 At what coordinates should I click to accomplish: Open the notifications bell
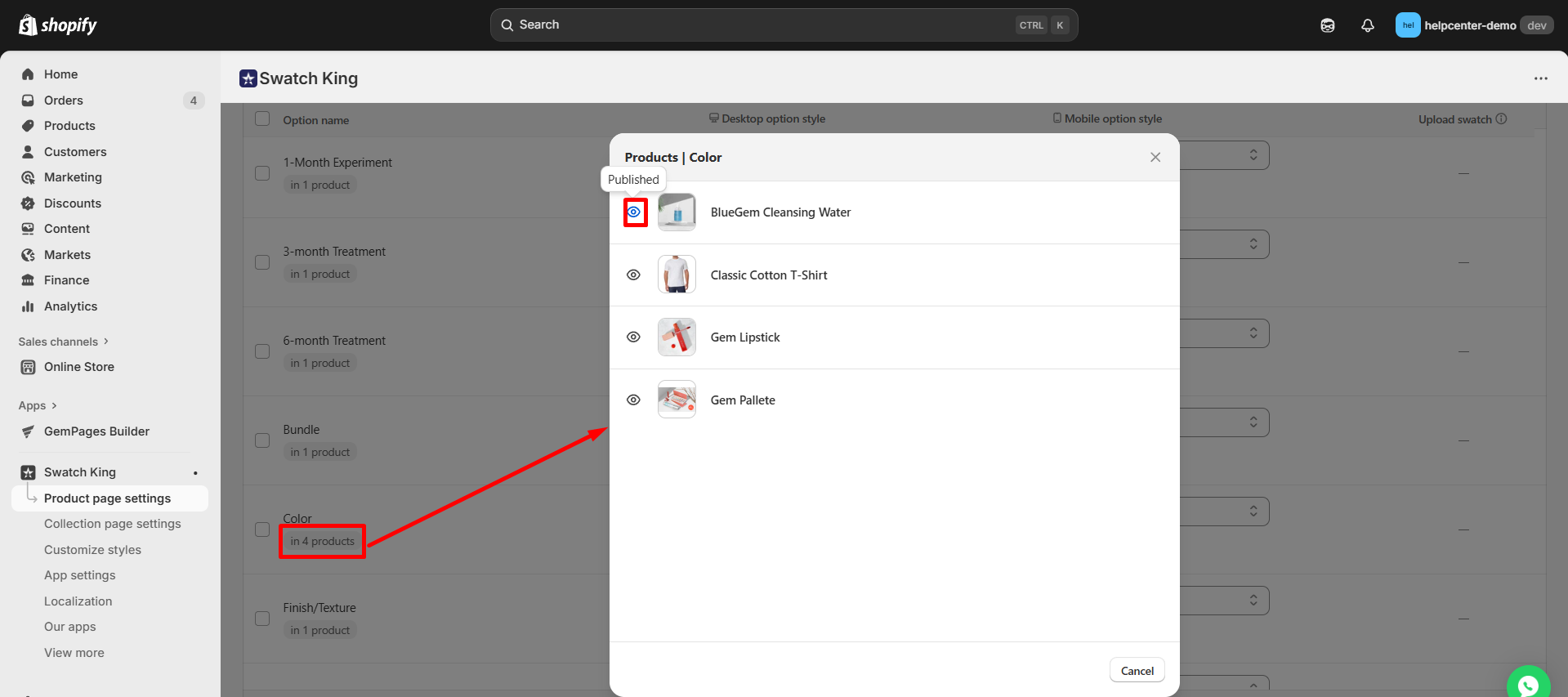coord(1368,25)
